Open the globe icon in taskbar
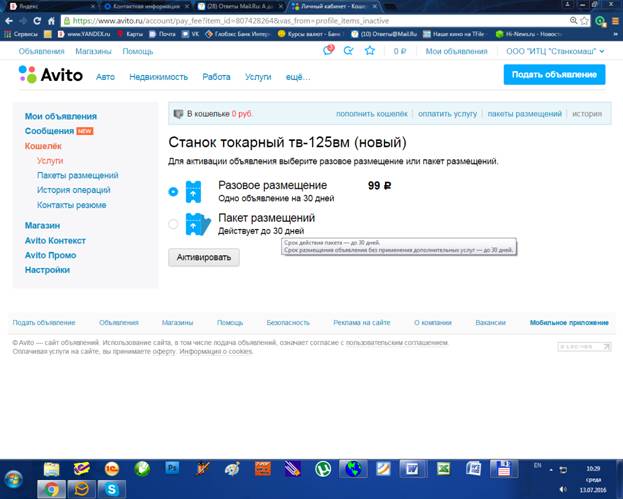The width and height of the screenshot is (623, 499). (353, 469)
